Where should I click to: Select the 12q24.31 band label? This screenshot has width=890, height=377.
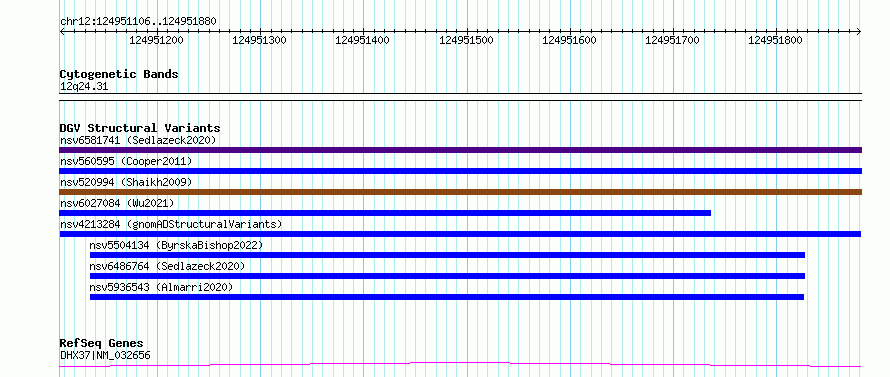pyautogui.click(x=84, y=87)
